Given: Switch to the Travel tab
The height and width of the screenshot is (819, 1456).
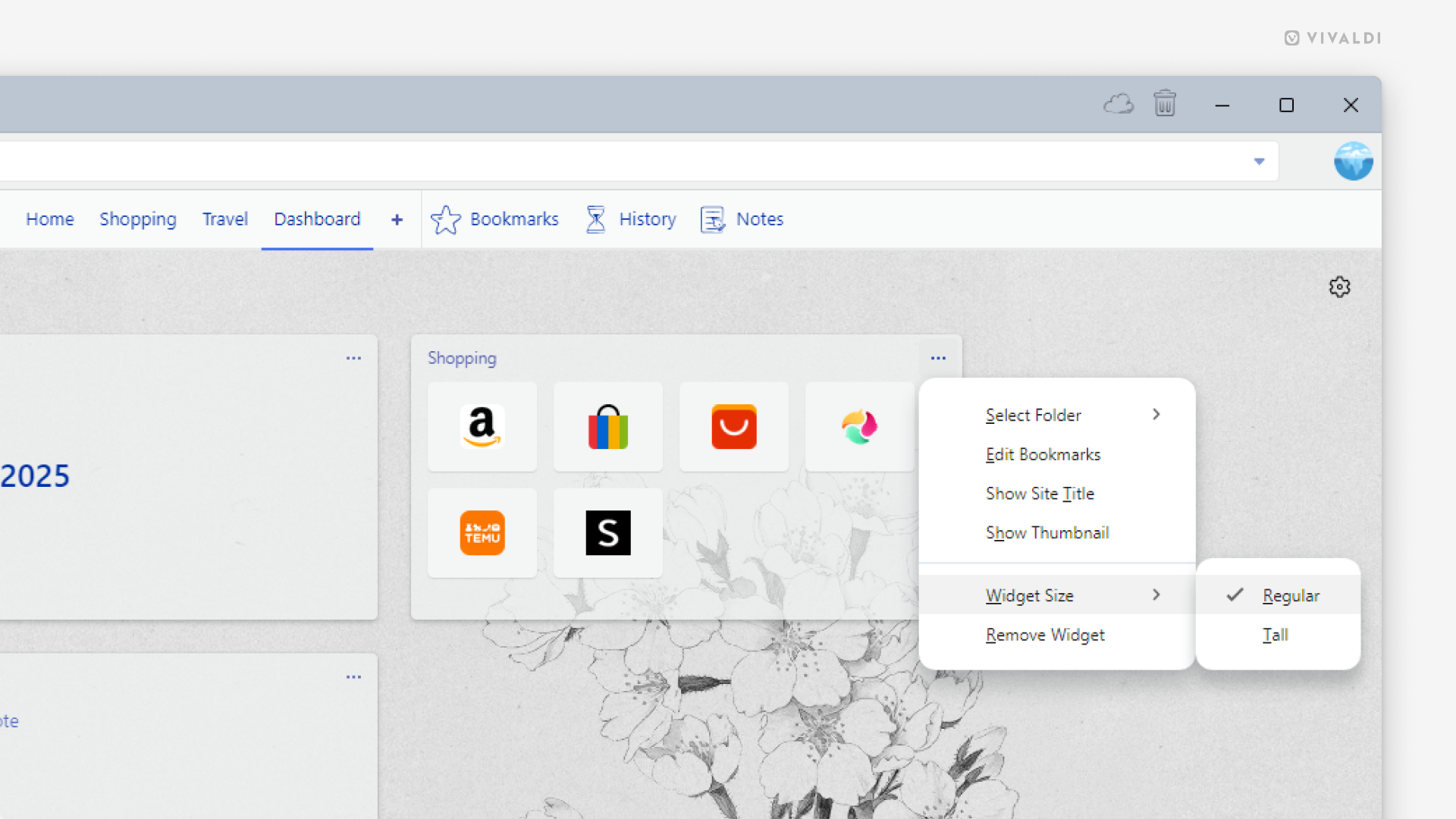Looking at the screenshot, I should coord(224,219).
